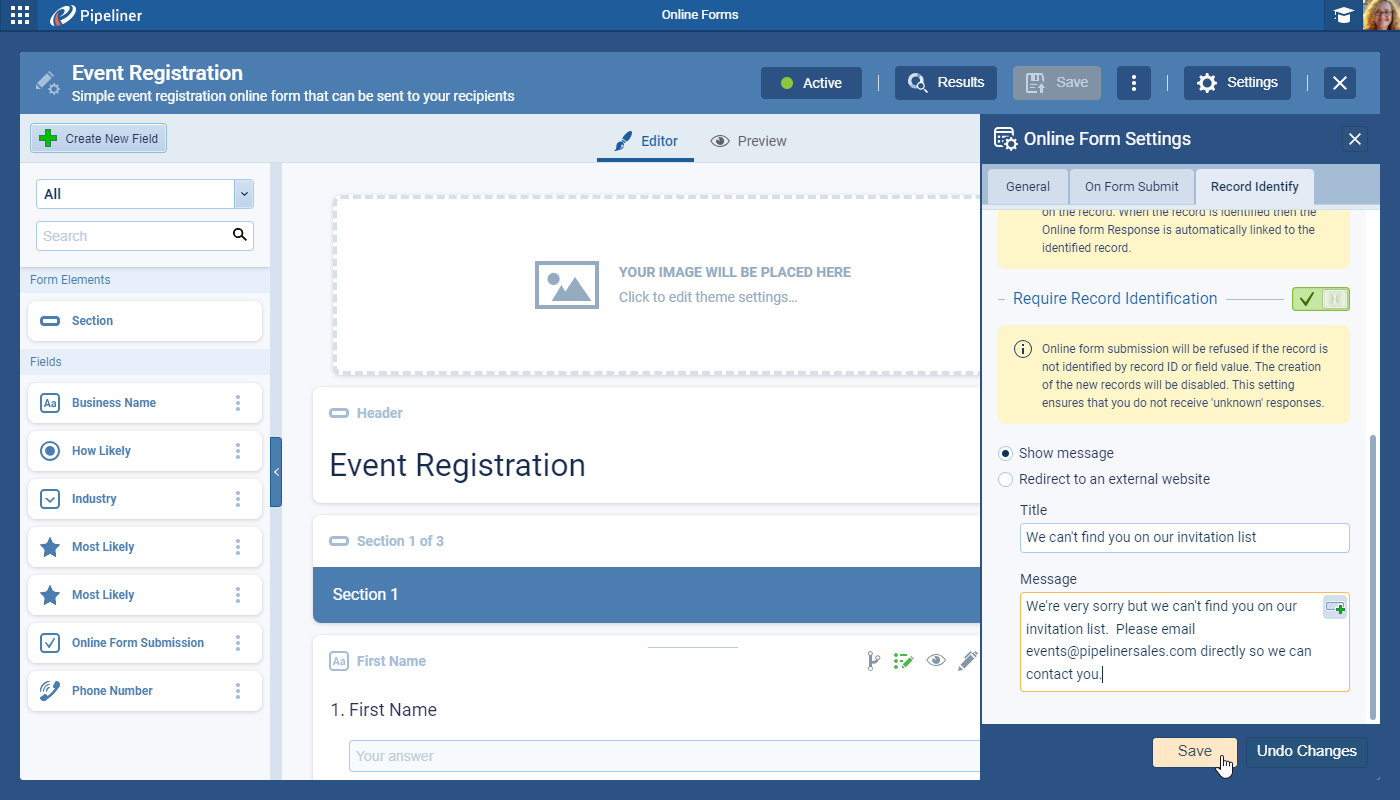The width and height of the screenshot is (1400, 800).
Task: Click the Undo Changes button
Action: 1306,751
